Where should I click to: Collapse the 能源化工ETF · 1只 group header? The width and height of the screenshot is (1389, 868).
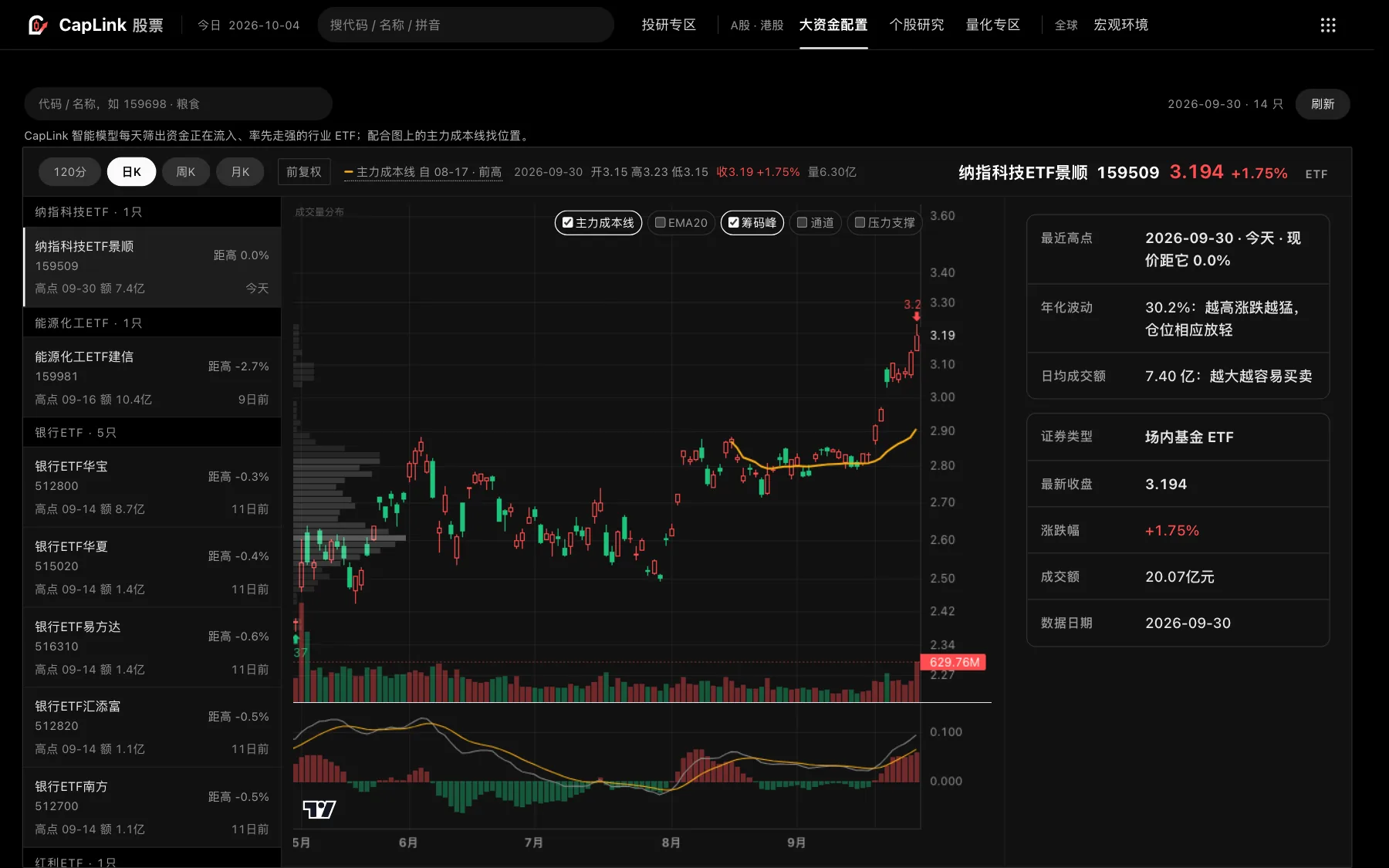[152, 323]
